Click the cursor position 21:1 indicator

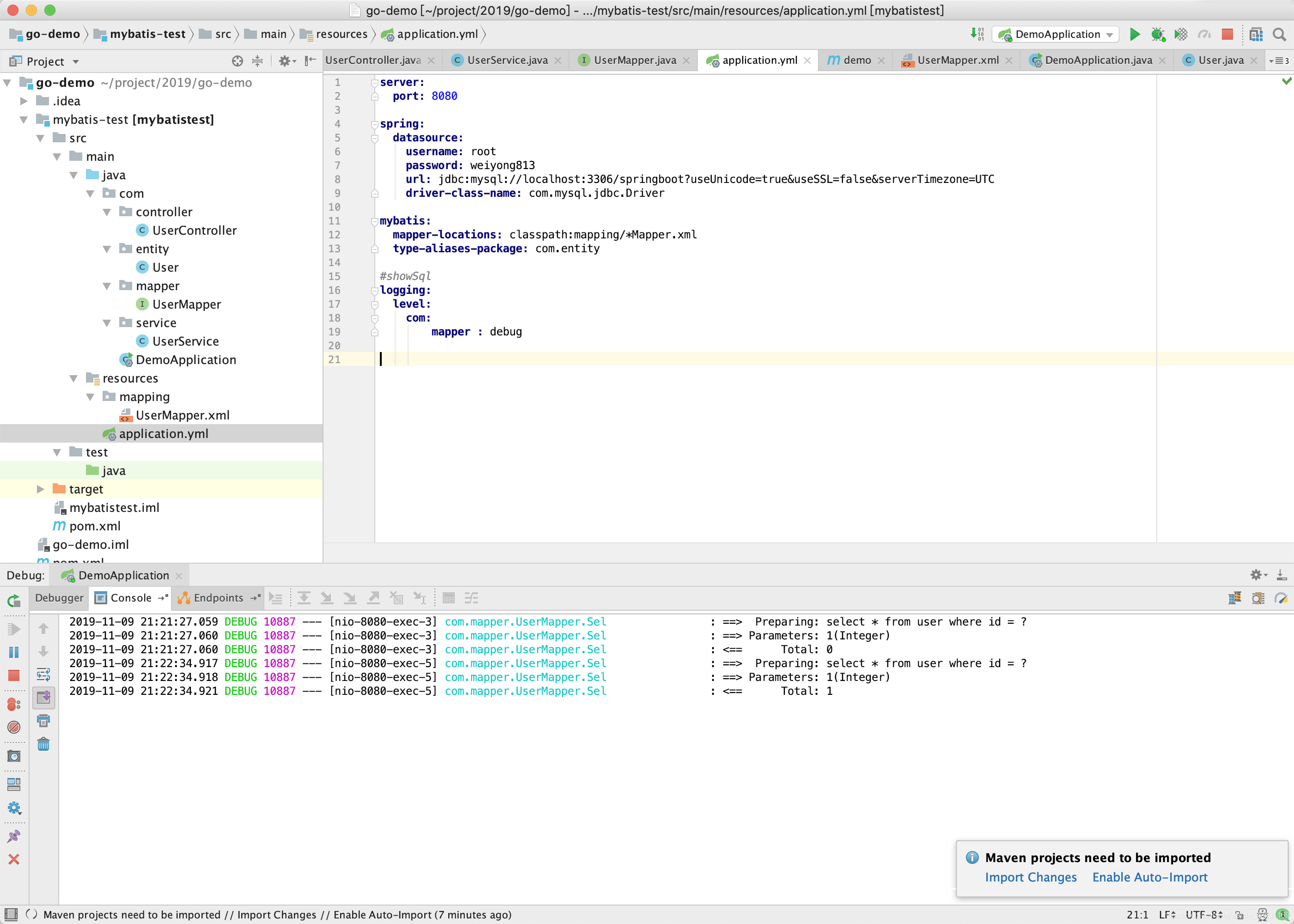point(1137,914)
